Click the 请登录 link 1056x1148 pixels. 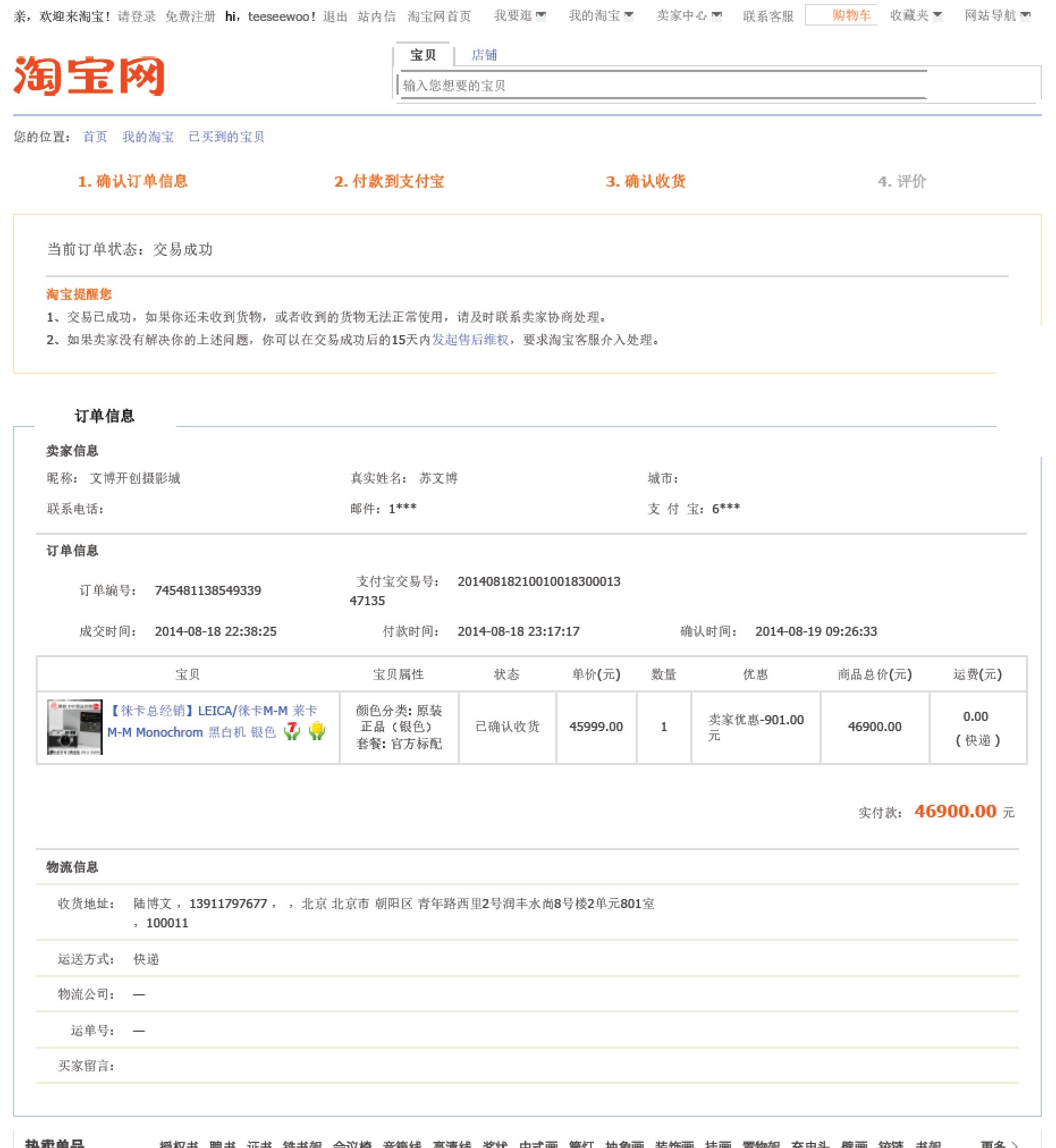click(x=137, y=16)
